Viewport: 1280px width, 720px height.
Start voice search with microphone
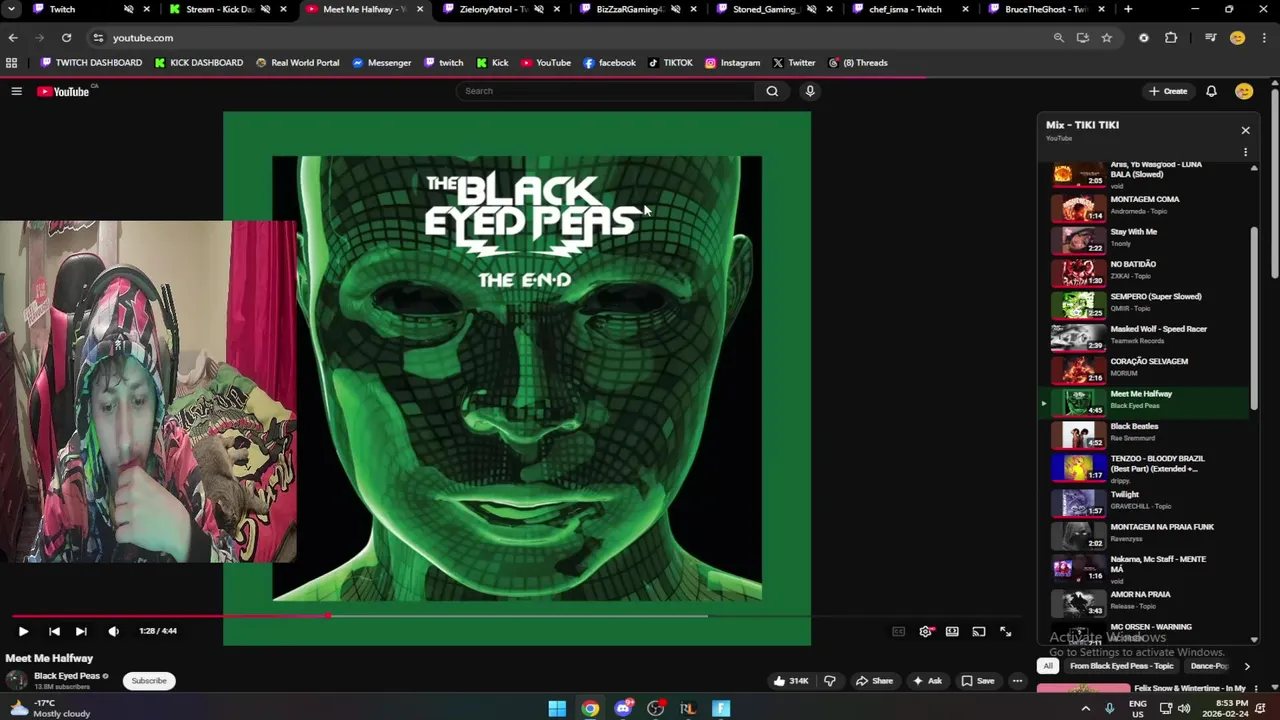[x=810, y=91]
